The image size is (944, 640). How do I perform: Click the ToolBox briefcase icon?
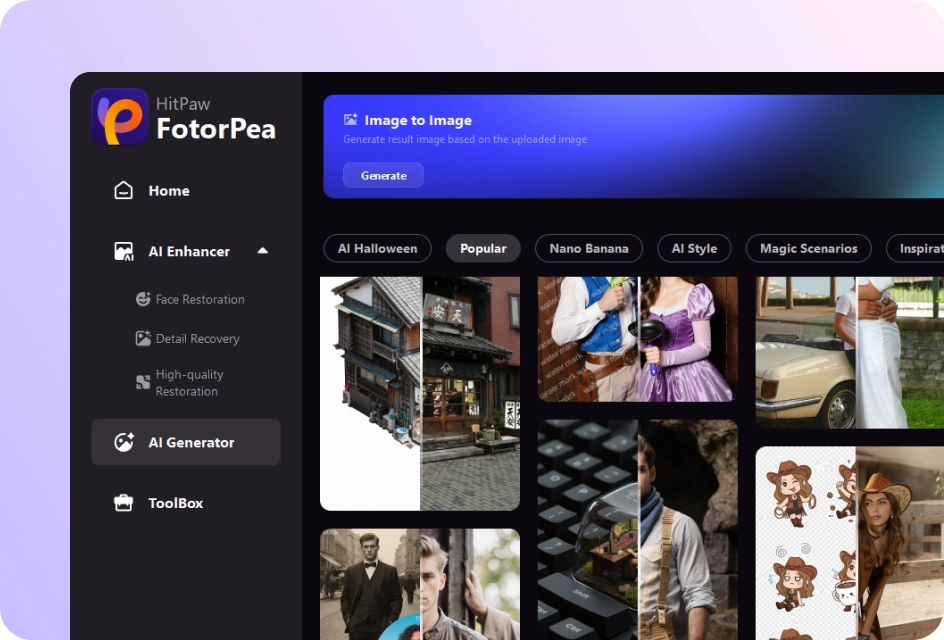pyautogui.click(x=123, y=503)
